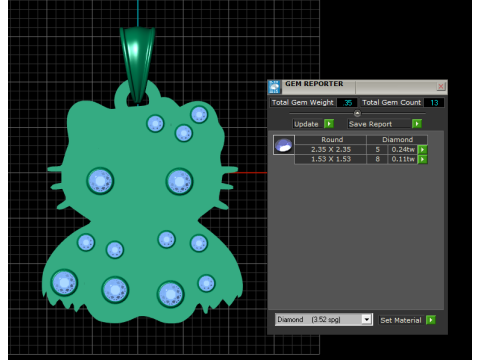Click the Total Gem Count label
This screenshot has height=360, width=480.
[x=392, y=103]
